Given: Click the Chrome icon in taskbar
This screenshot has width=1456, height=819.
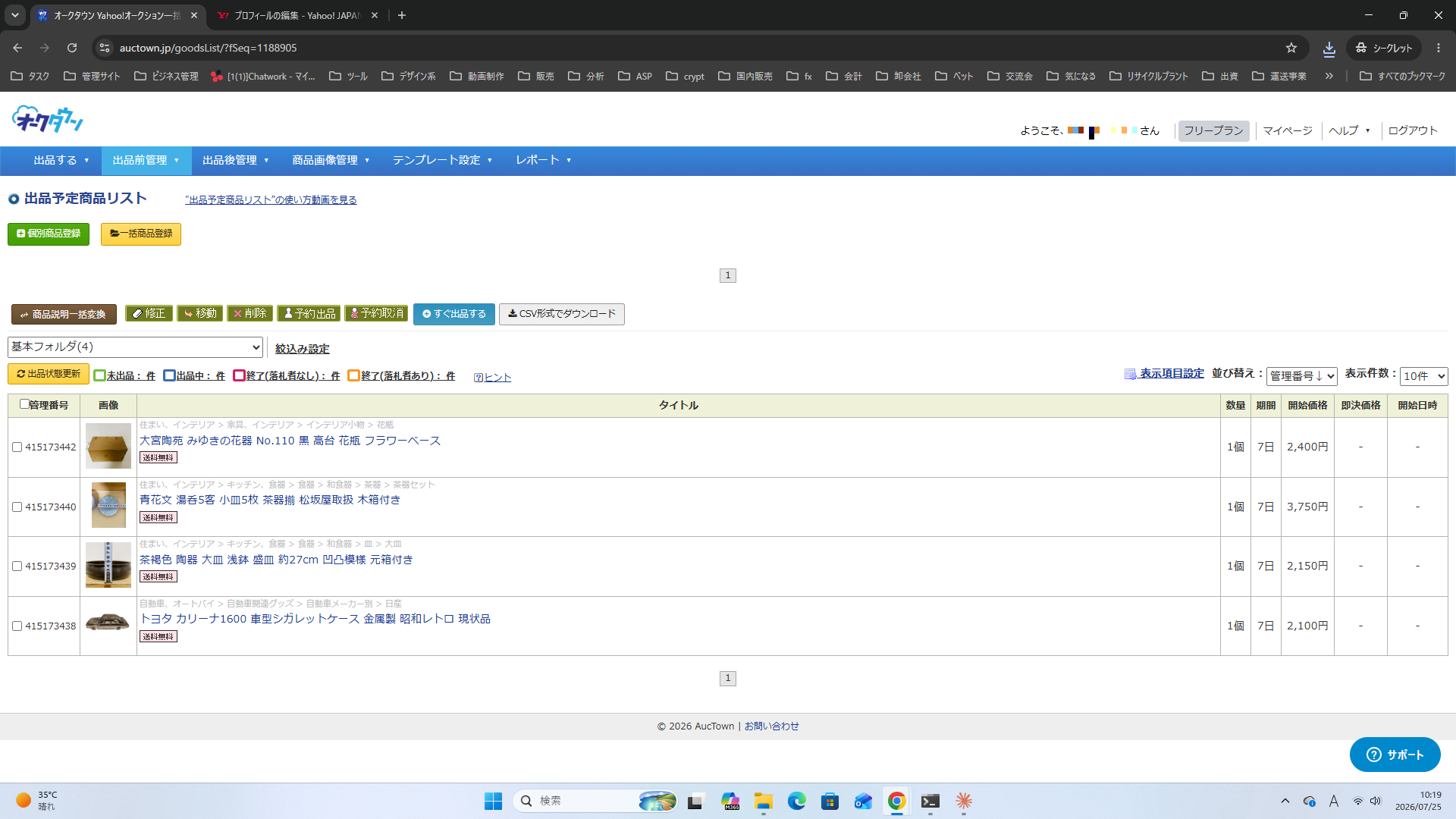Looking at the screenshot, I should pos(896,801).
